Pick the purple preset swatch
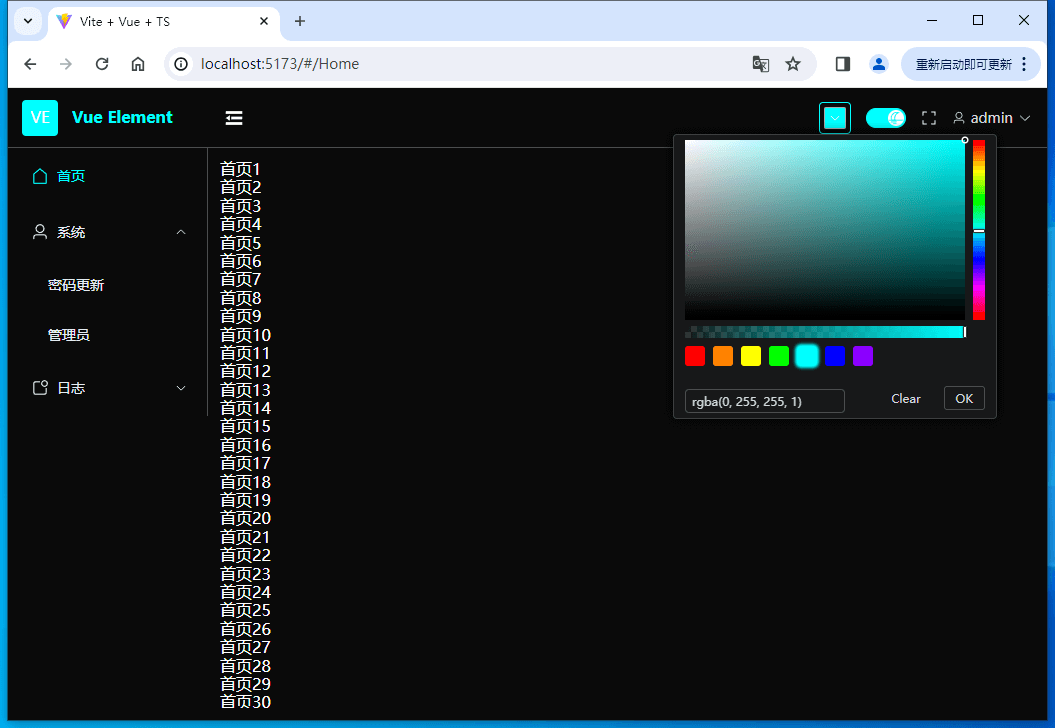The height and width of the screenshot is (728, 1055). 863,356
